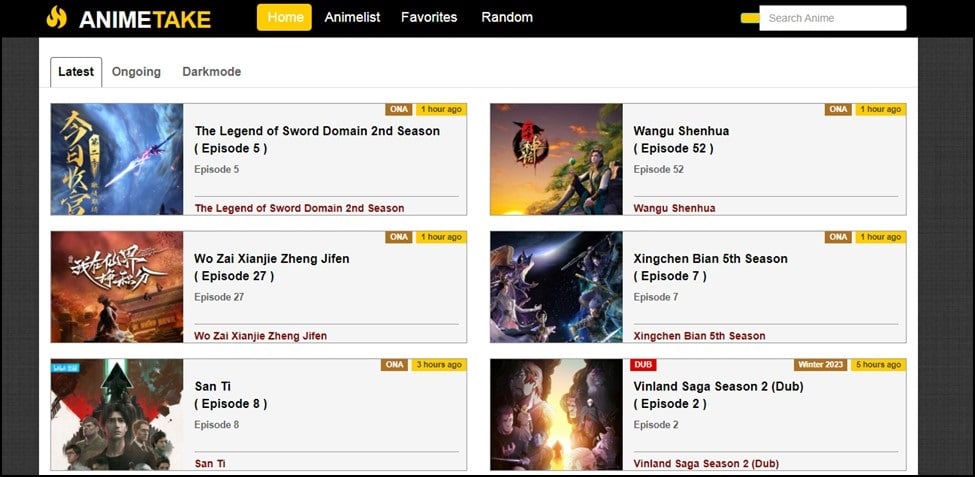This screenshot has width=975, height=477.
Task: Open The Legend of Sword Domain Episode 5 title
Action: (x=317, y=139)
